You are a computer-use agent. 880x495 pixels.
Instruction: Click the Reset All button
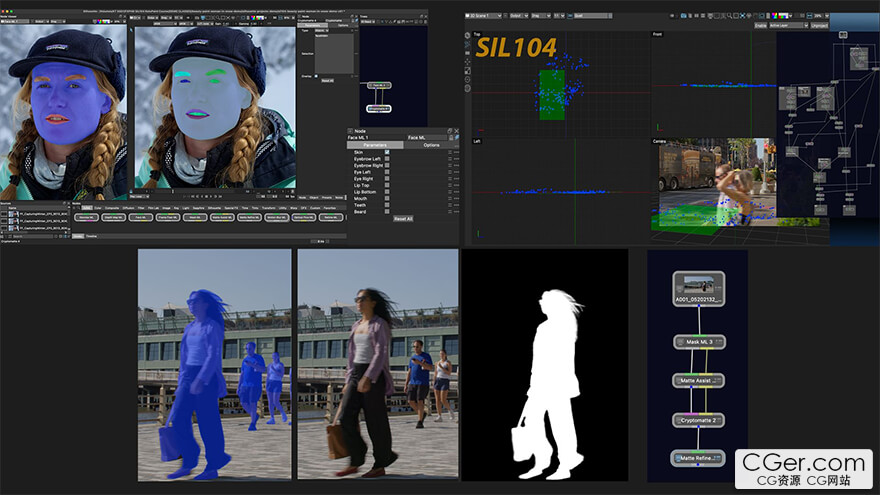[403, 218]
